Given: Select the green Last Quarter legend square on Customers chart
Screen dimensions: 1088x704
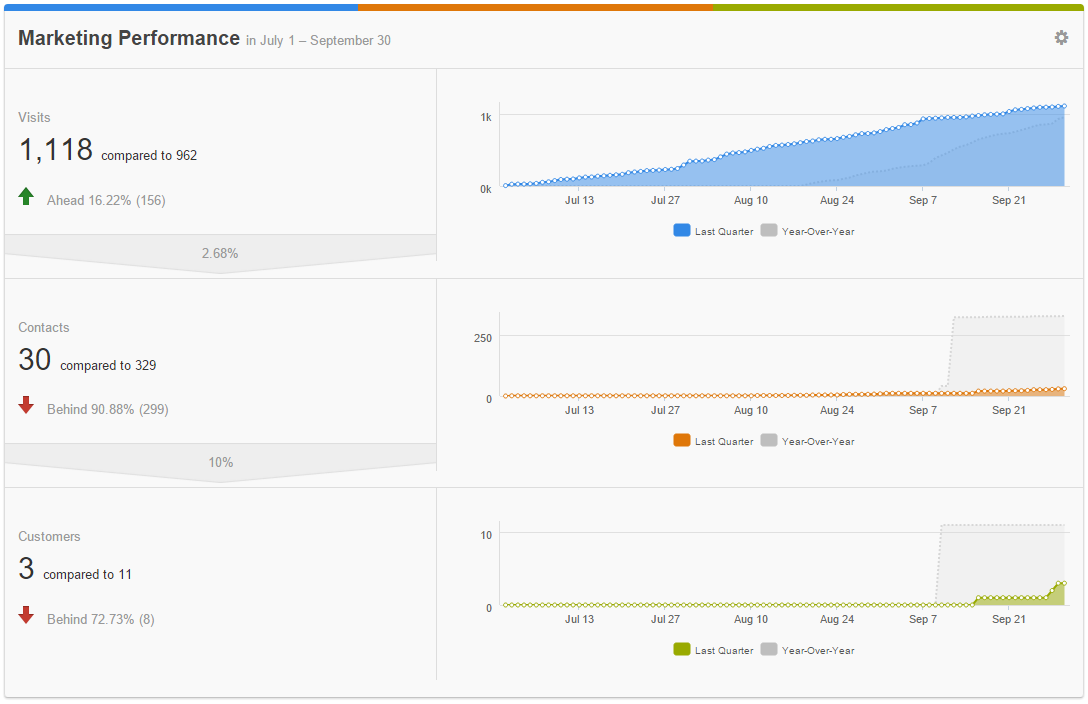Looking at the screenshot, I should click(682, 650).
